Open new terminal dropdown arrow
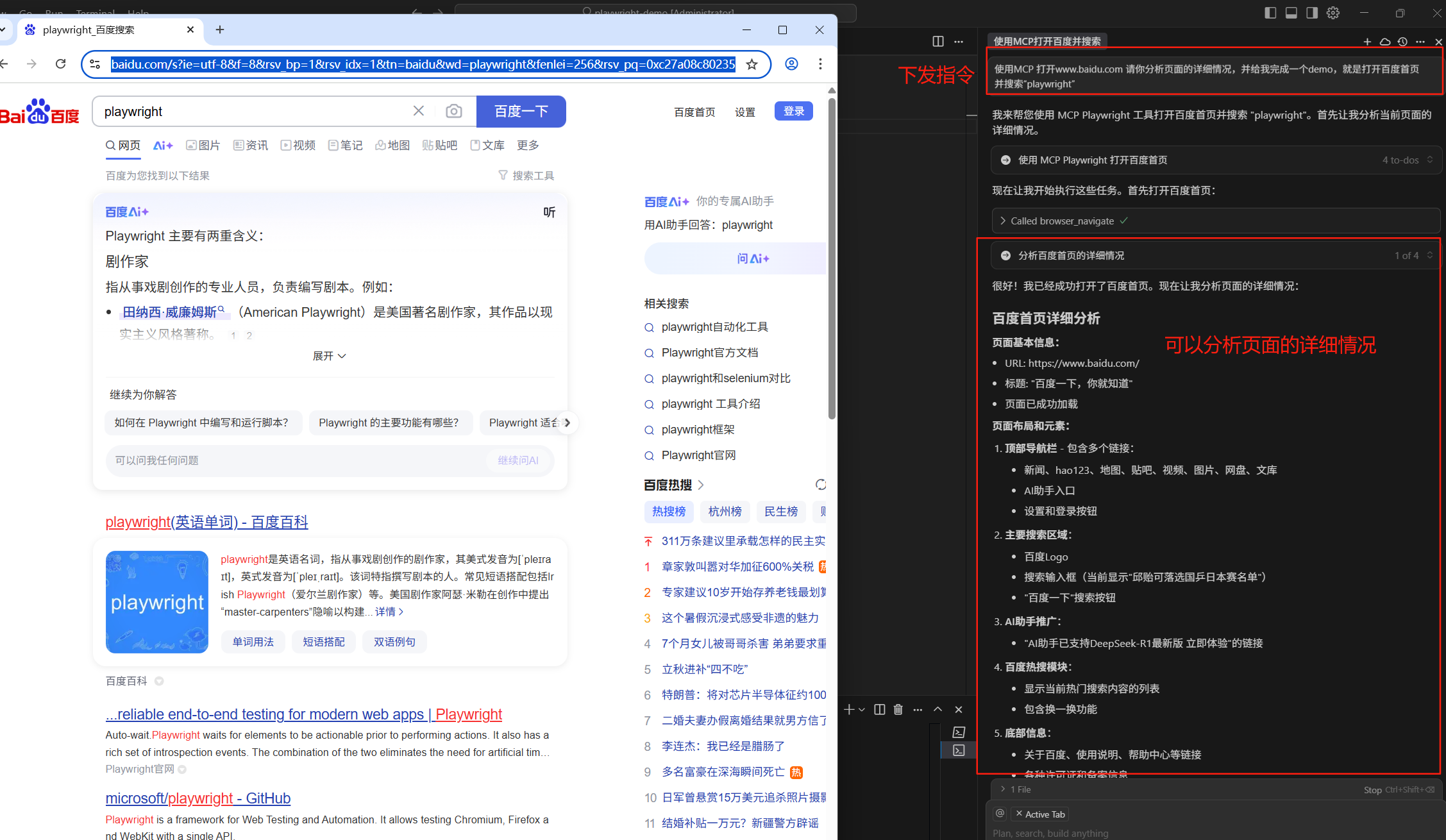The width and height of the screenshot is (1446, 840). coord(862,709)
